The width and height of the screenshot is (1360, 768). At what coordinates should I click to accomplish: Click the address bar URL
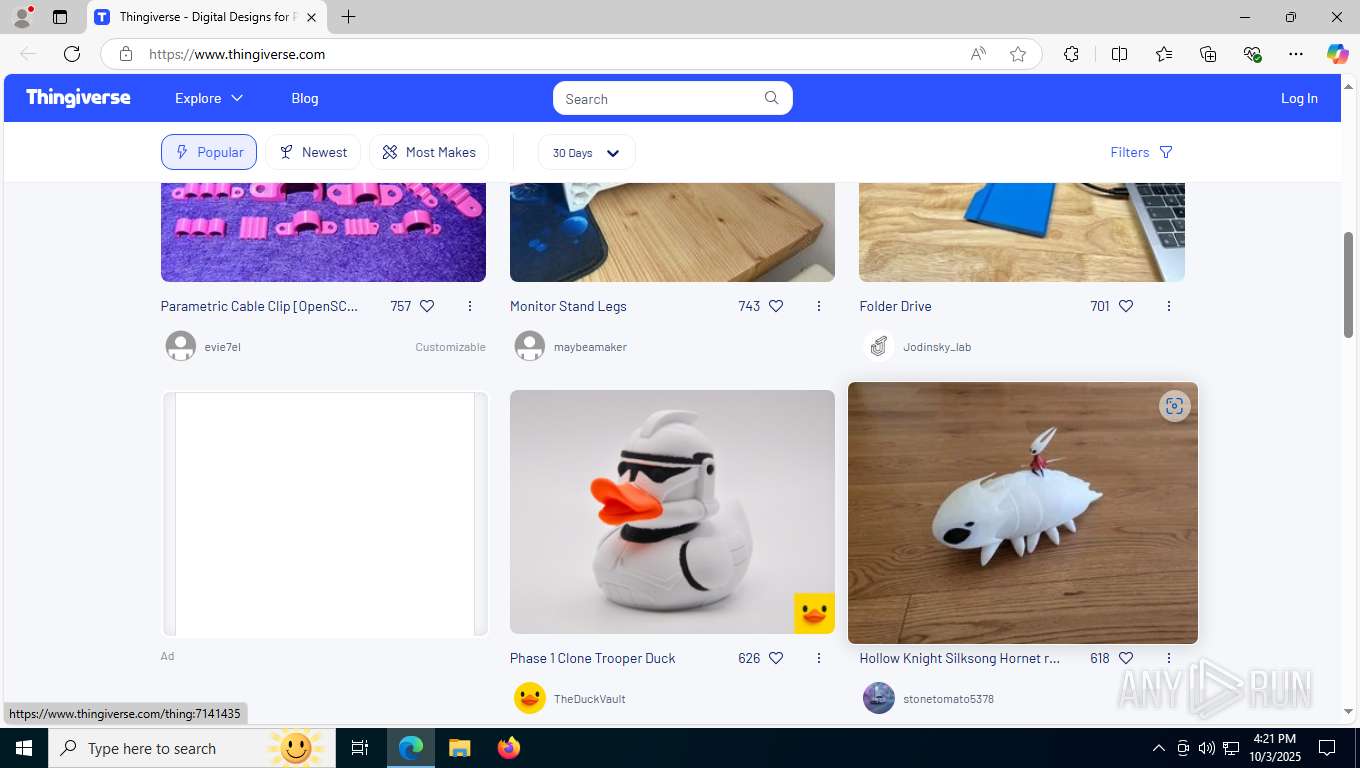[237, 54]
